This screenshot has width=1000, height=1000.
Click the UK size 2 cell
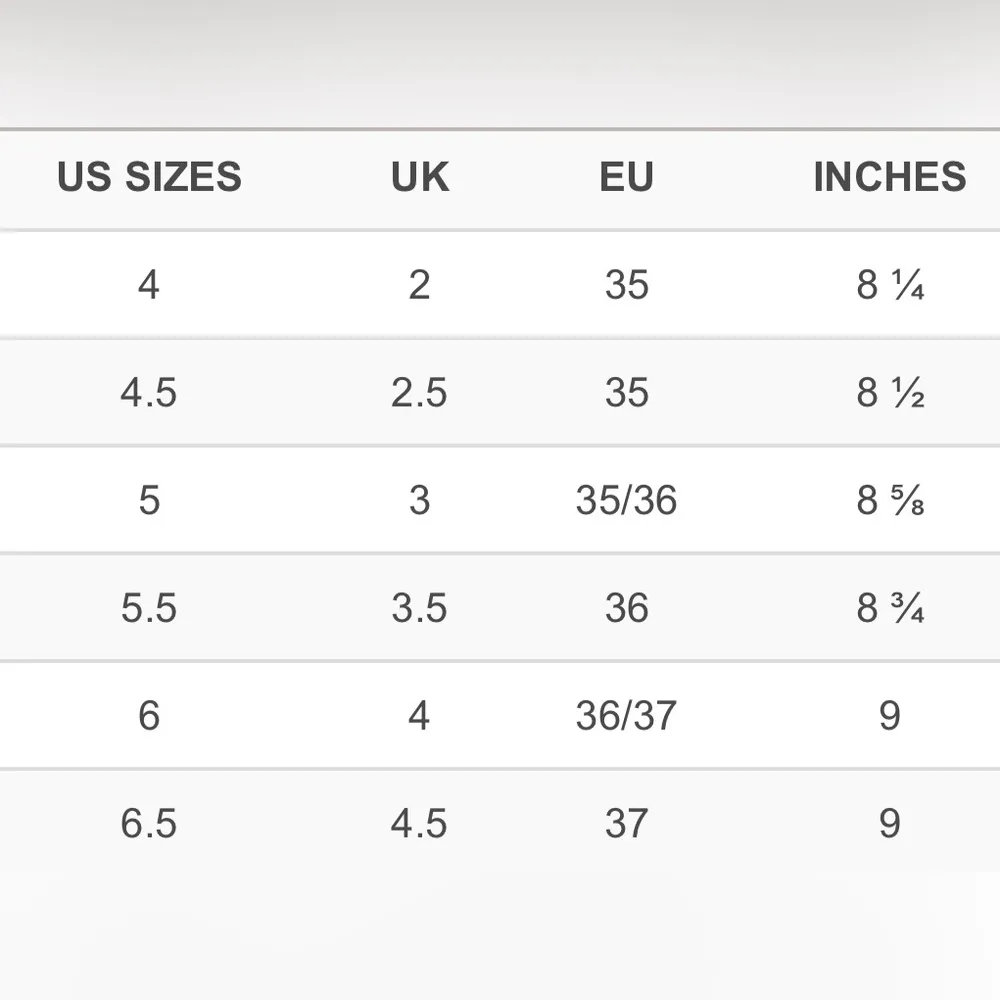[x=420, y=285]
